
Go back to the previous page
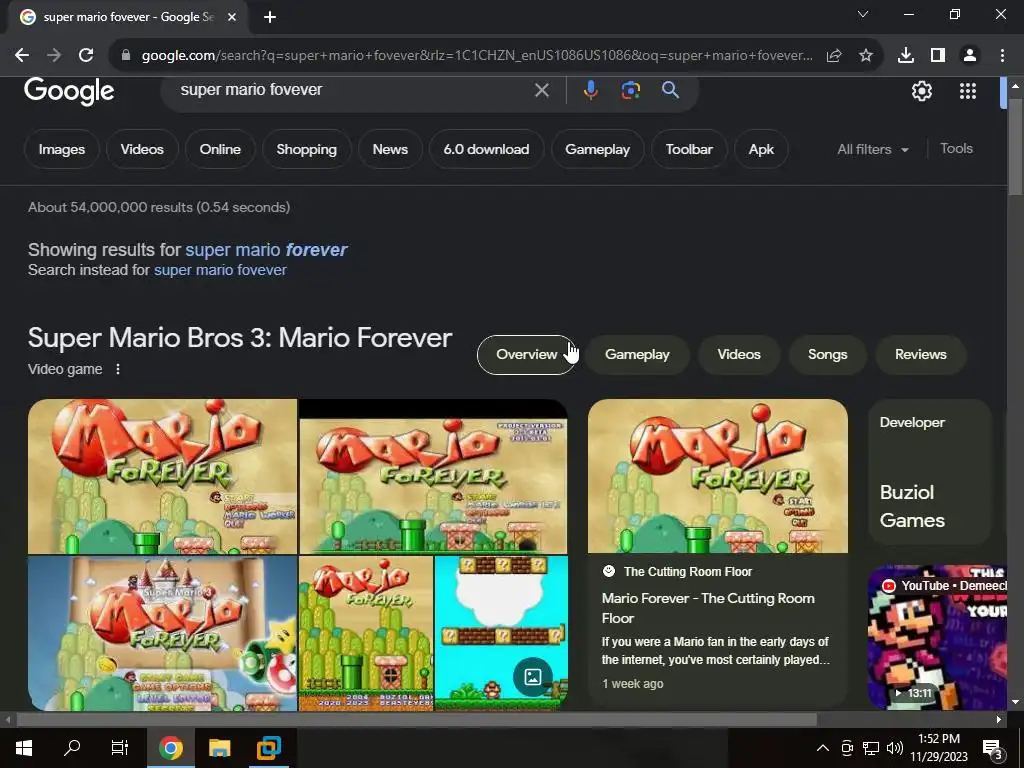[22, 56]
